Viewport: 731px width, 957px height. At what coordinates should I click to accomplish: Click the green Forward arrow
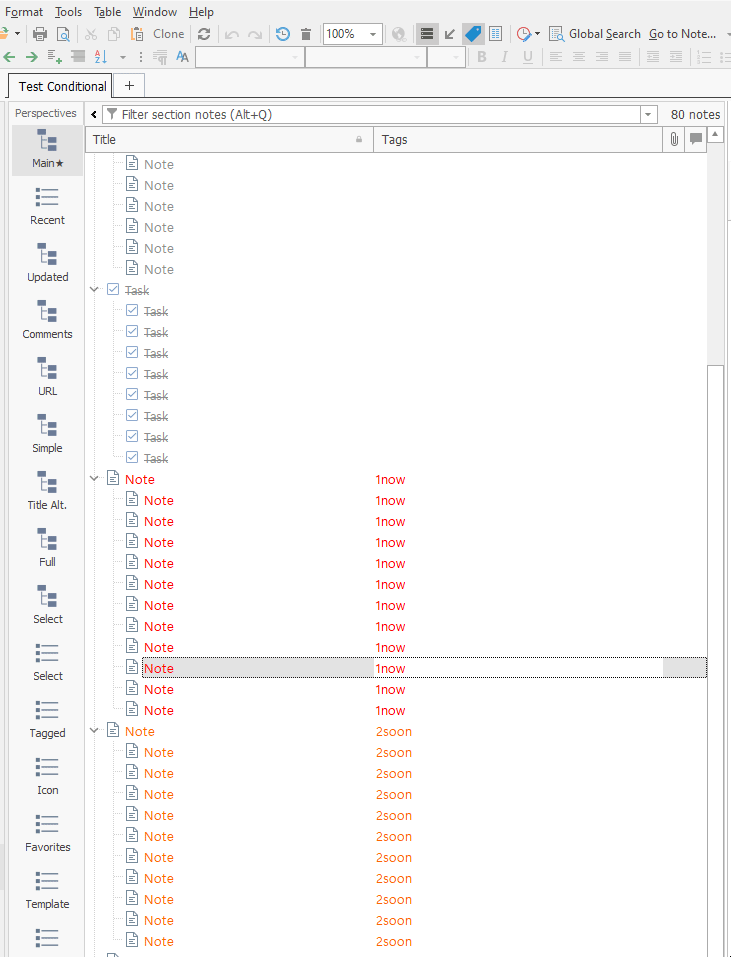32,57
